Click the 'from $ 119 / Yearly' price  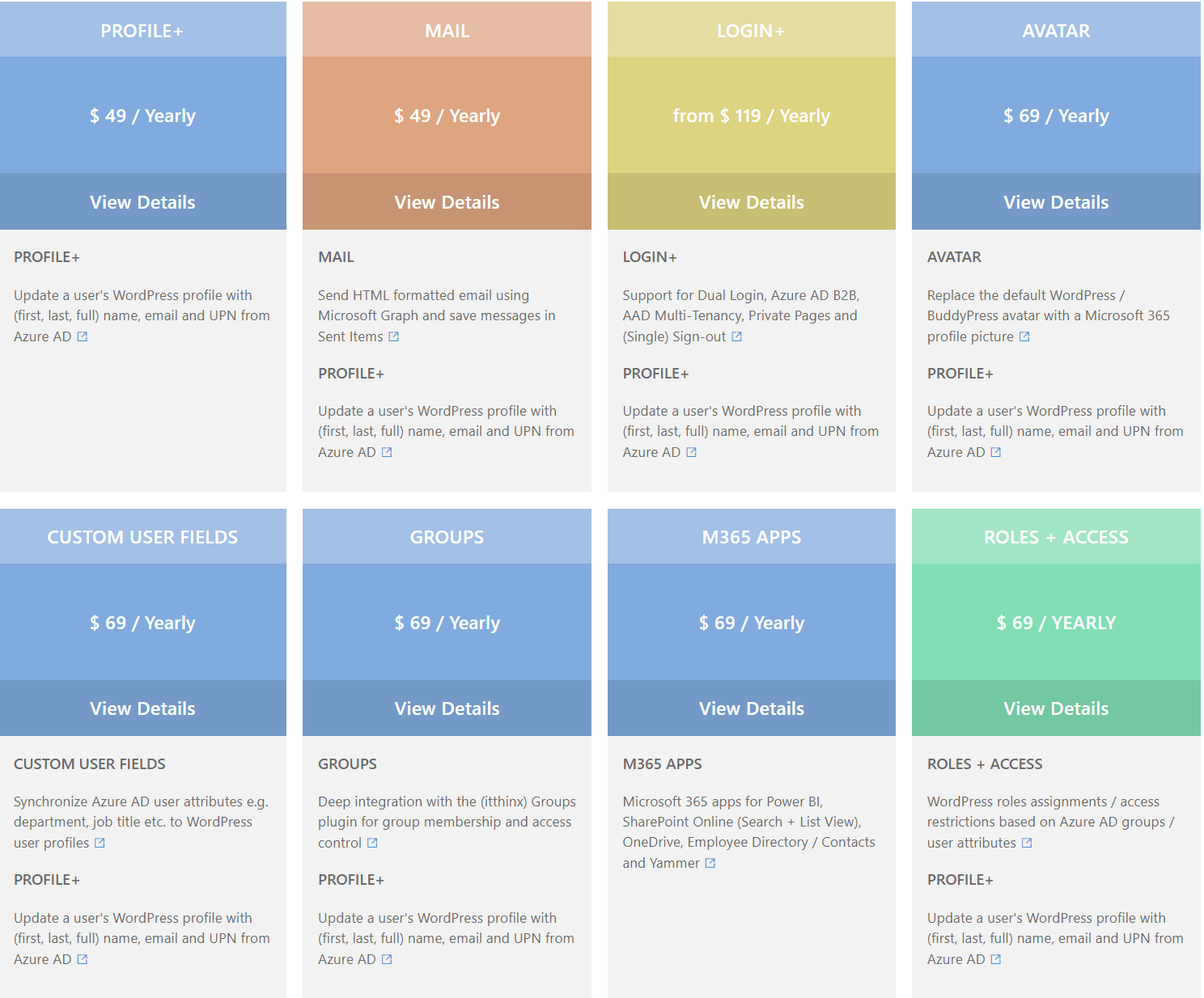[x=752, y=116]
